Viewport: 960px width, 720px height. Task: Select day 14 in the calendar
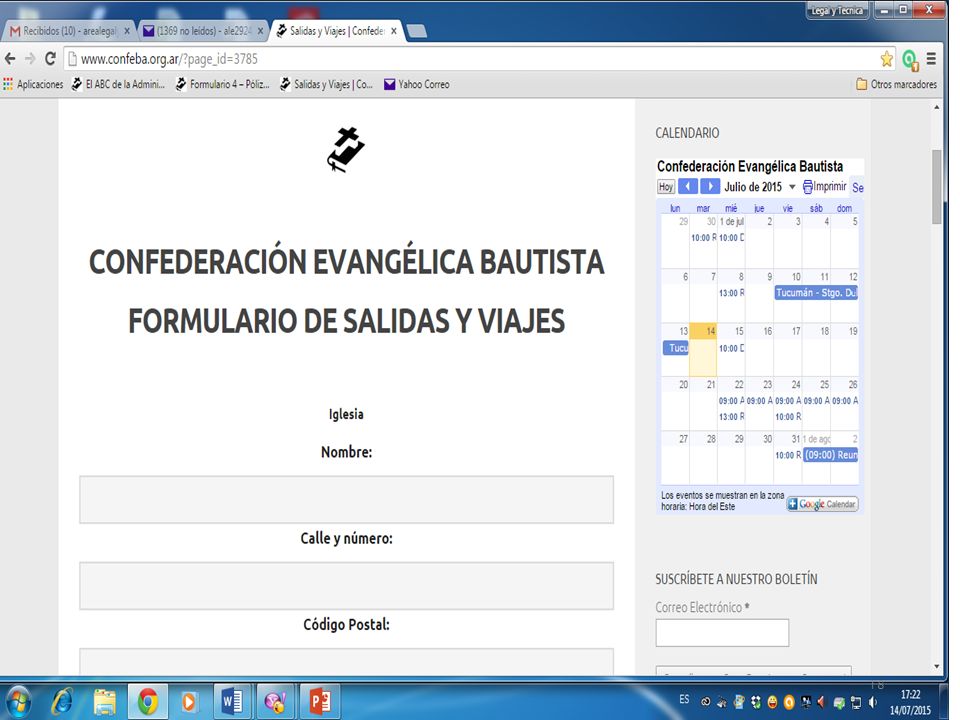click(703, 350)
